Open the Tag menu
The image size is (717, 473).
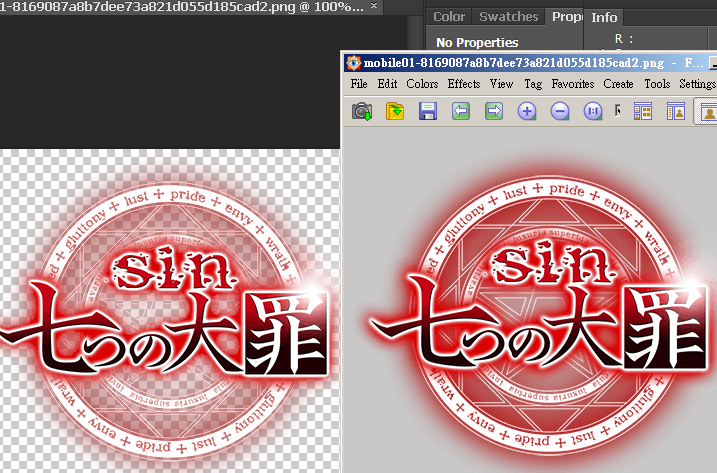click(533, 84)
